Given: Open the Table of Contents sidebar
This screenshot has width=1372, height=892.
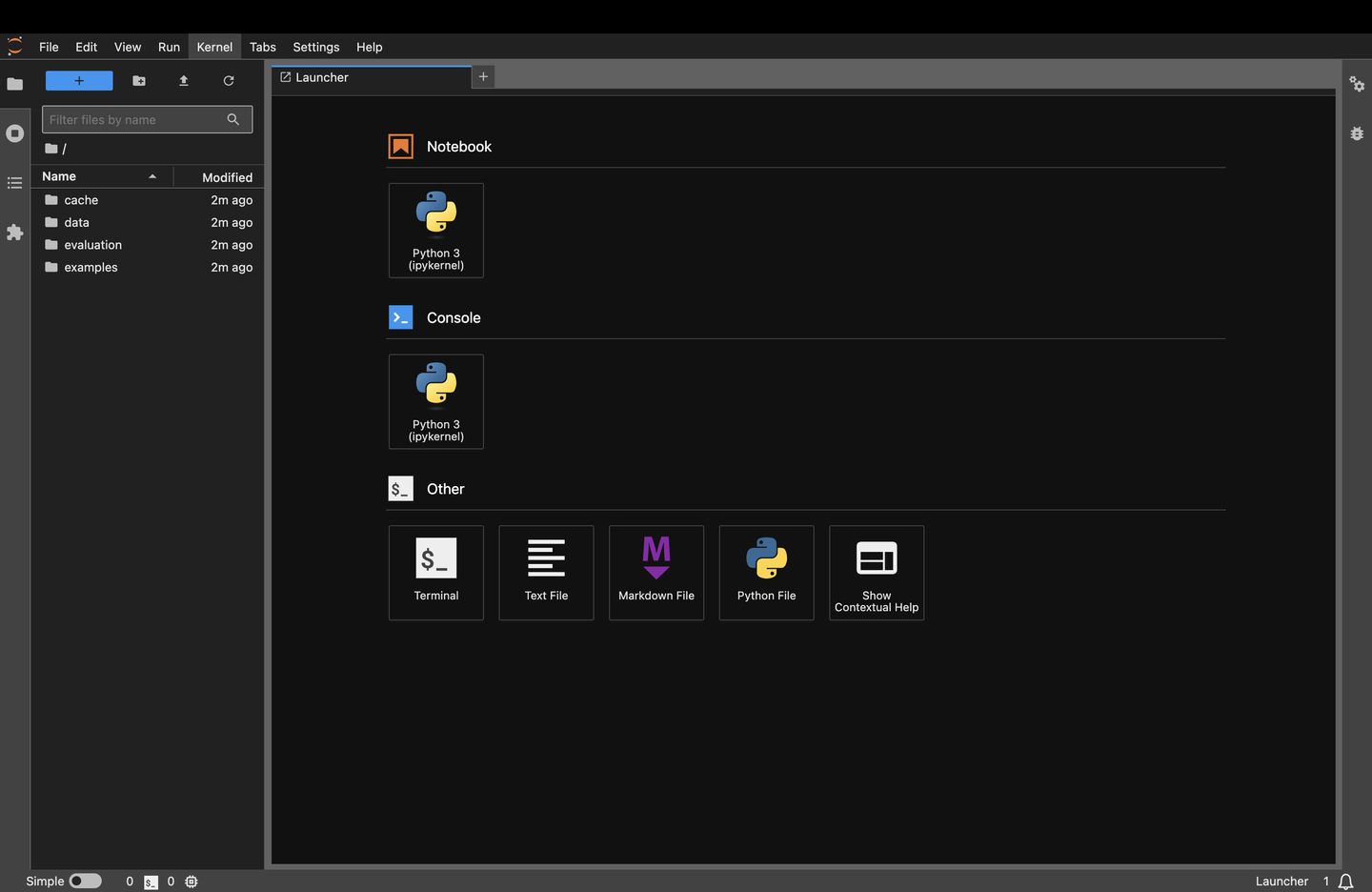Looking at the screenshot, I should [14, 183].
